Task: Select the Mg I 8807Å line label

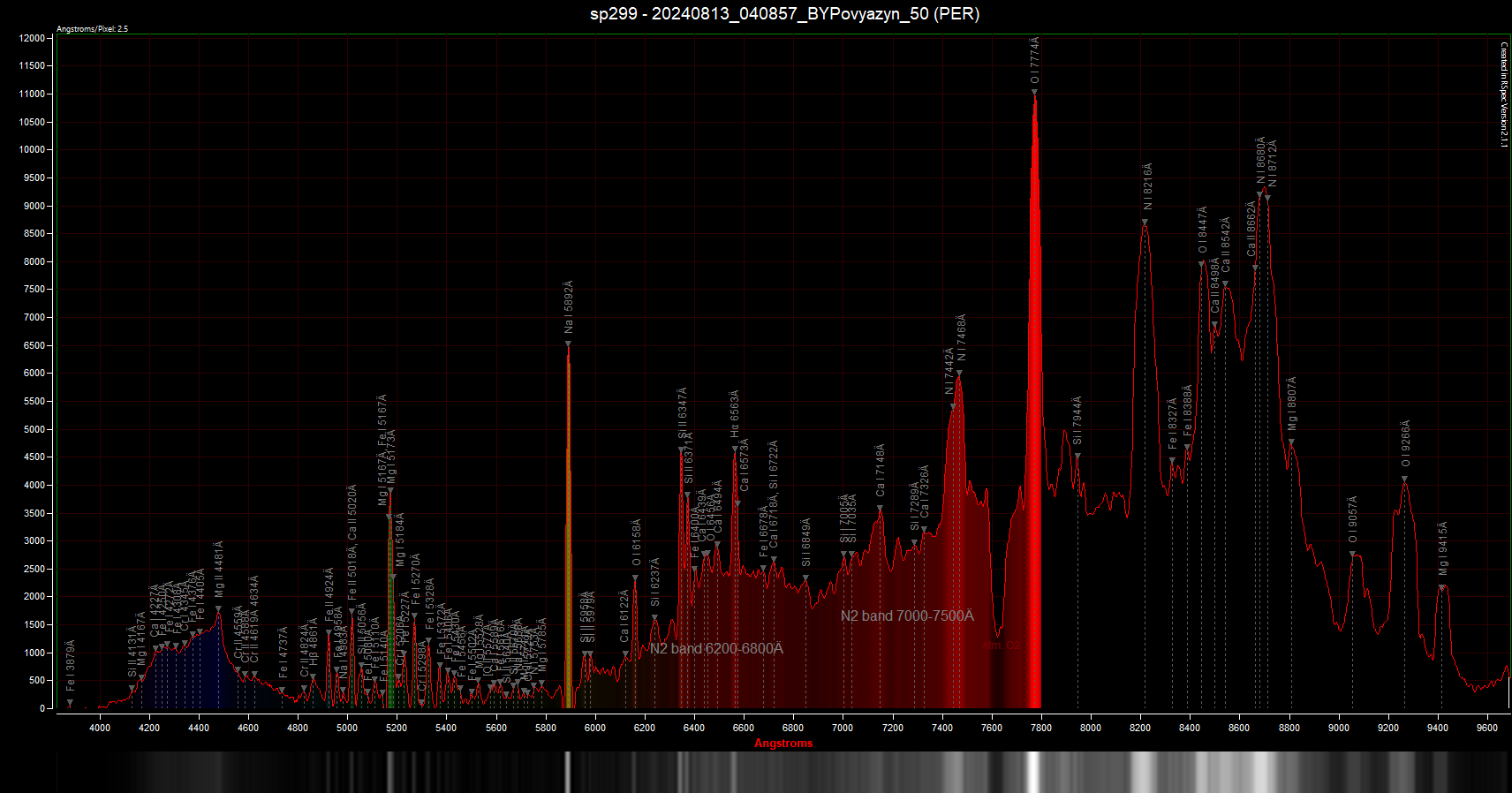Action: pyautogui.click(x=1292, y=404)
